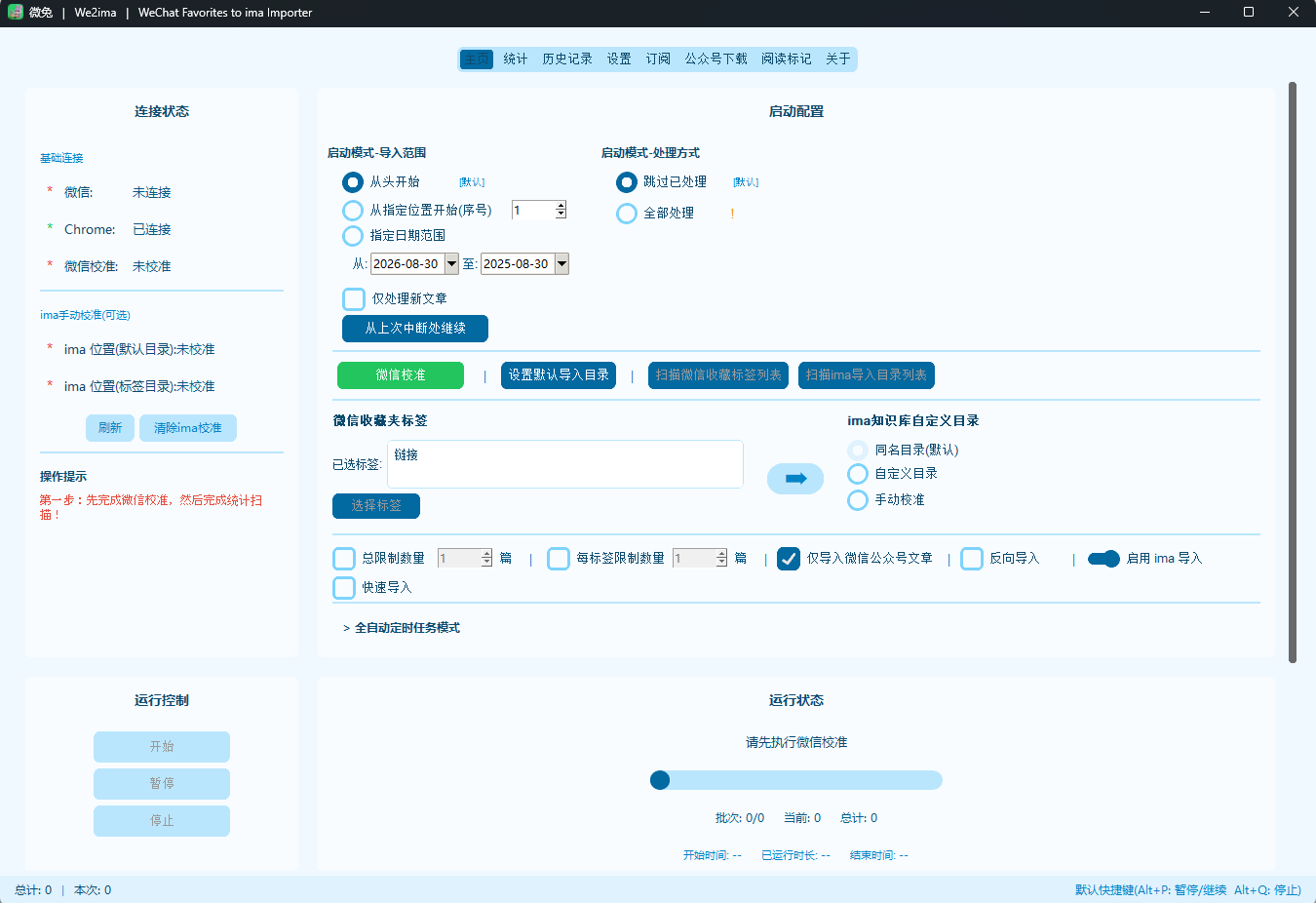Expand the 全自动定时任务模式 section

pos(402,628)
